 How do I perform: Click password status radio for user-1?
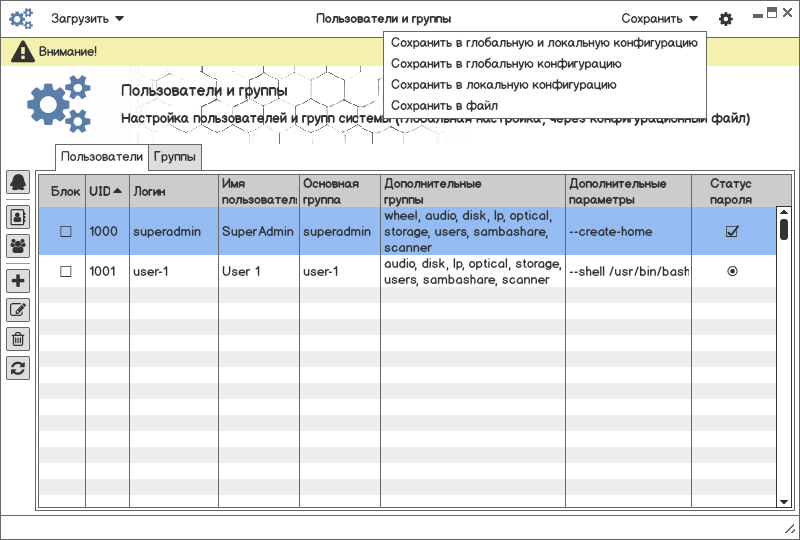tap(732, 271)
